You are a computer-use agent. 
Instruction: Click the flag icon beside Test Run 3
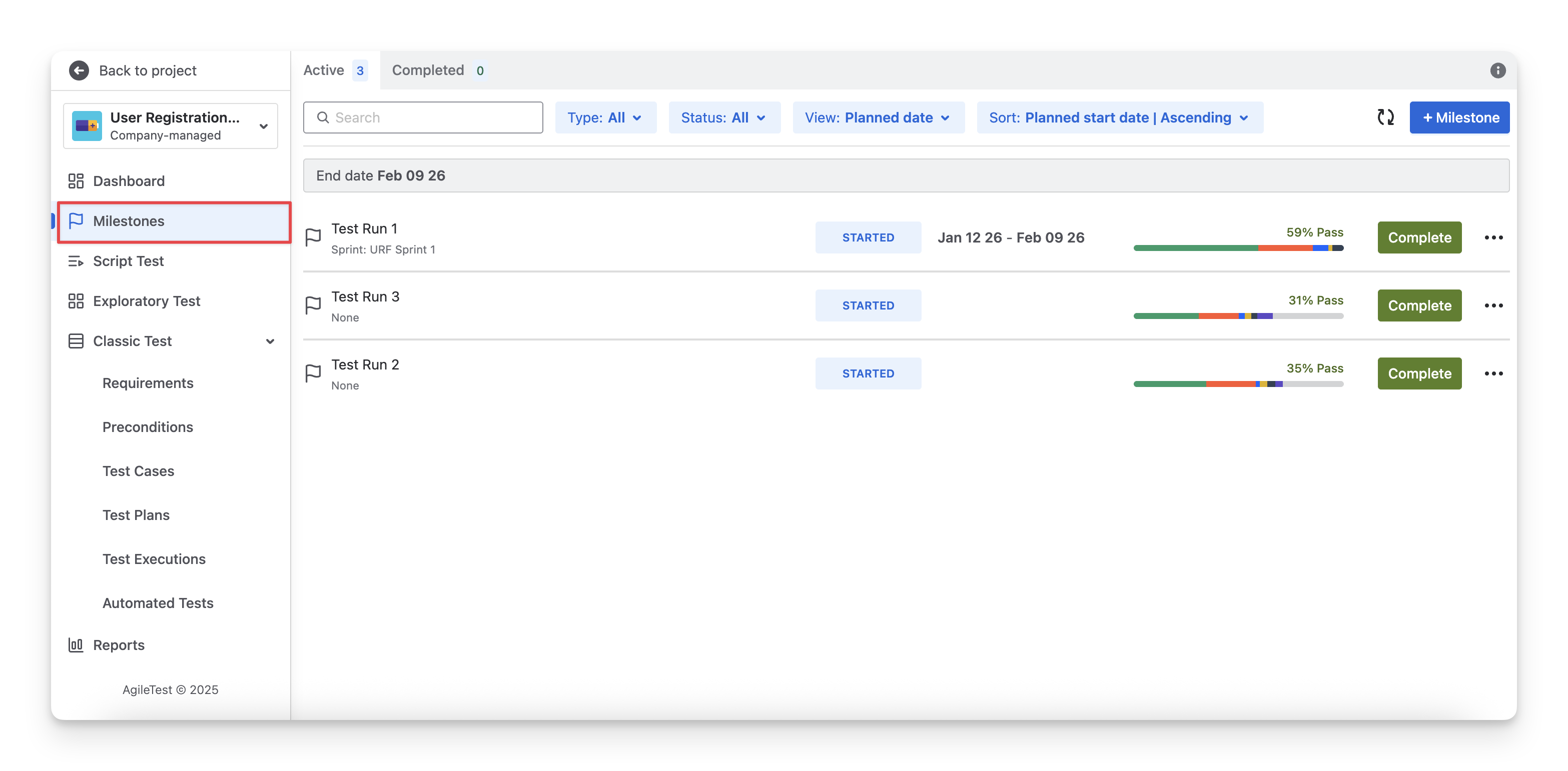(313, 305)
